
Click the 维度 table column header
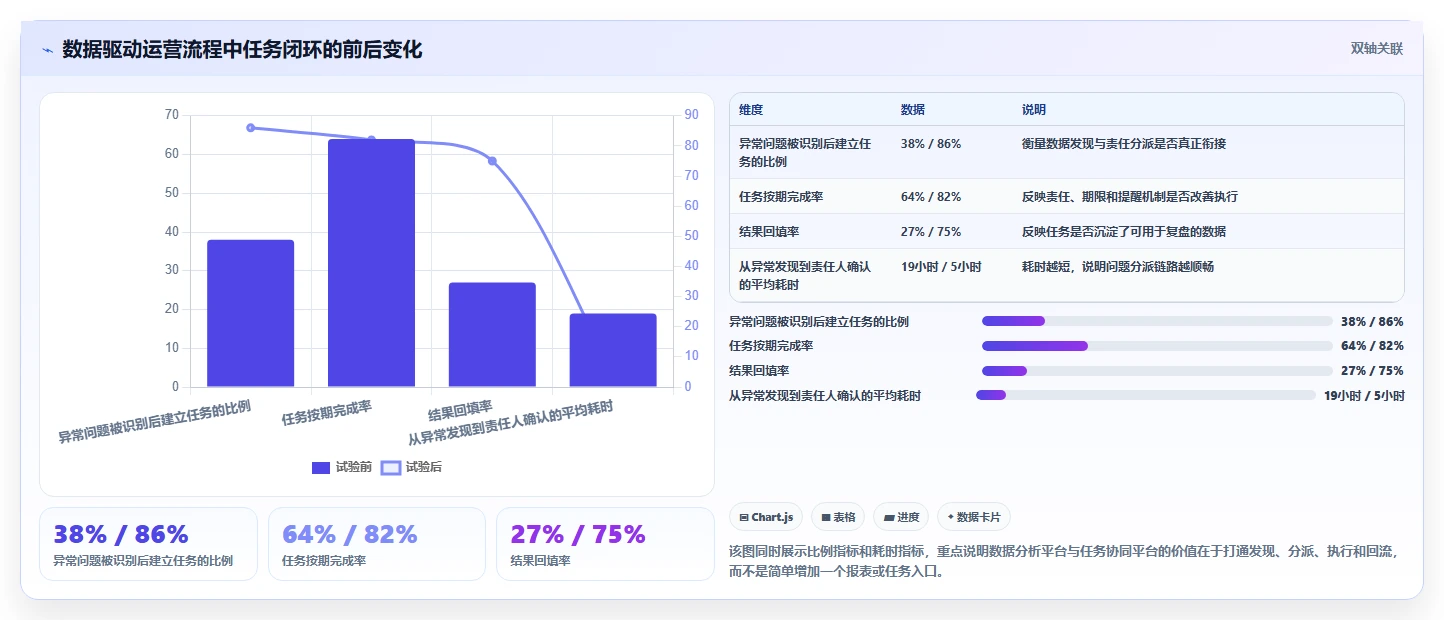tap(751, 109)
